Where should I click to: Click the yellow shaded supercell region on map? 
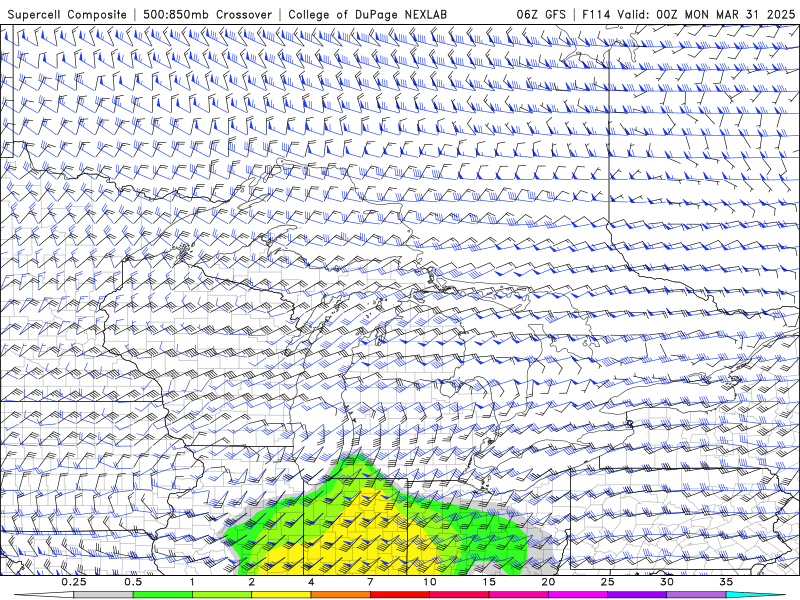coord(357,536)
